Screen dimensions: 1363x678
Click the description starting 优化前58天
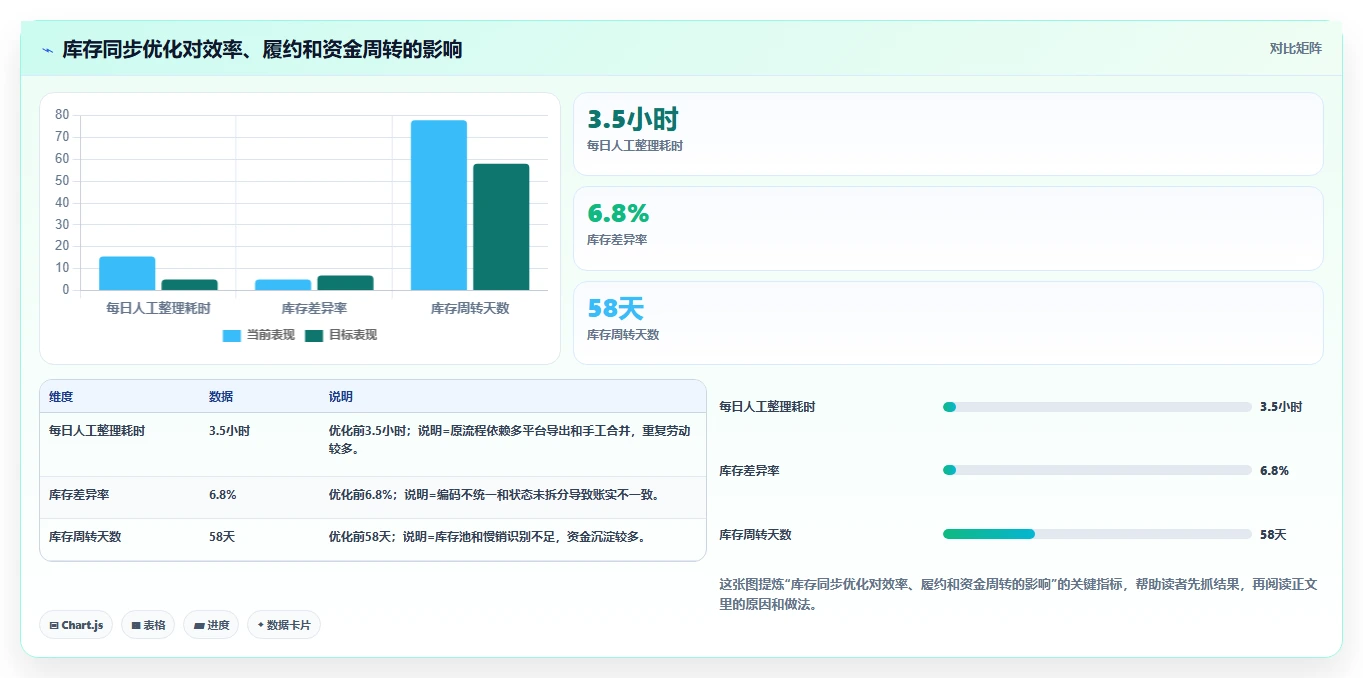(487, 537)
